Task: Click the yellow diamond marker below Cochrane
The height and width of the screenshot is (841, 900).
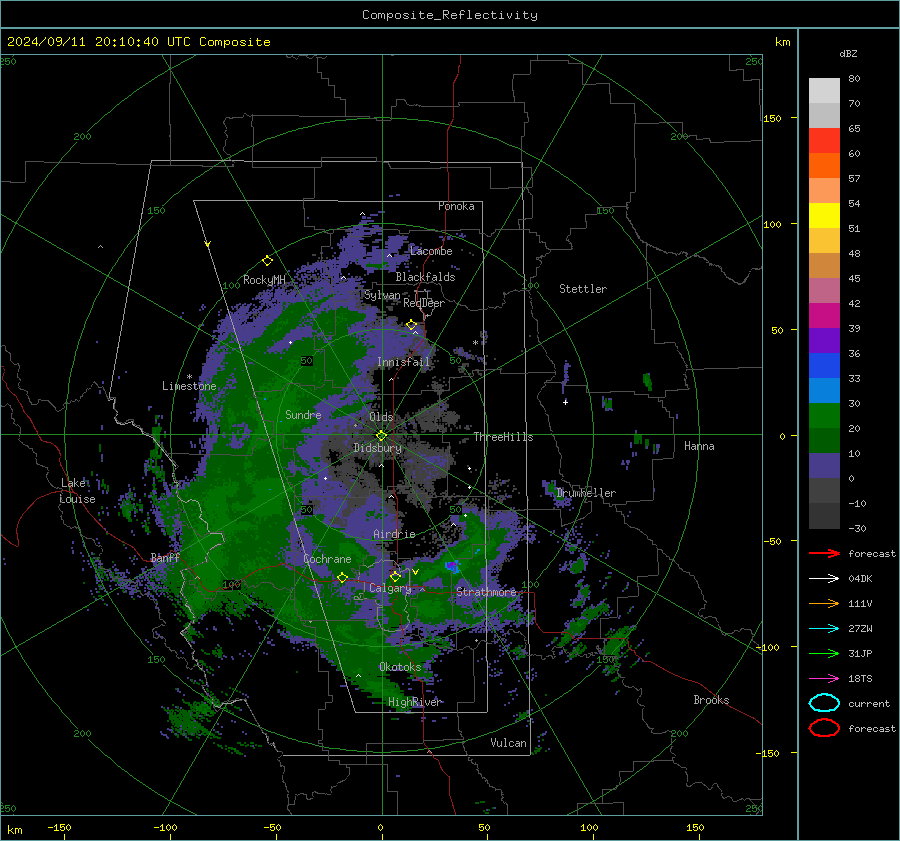Action: (x=342, y=577)
